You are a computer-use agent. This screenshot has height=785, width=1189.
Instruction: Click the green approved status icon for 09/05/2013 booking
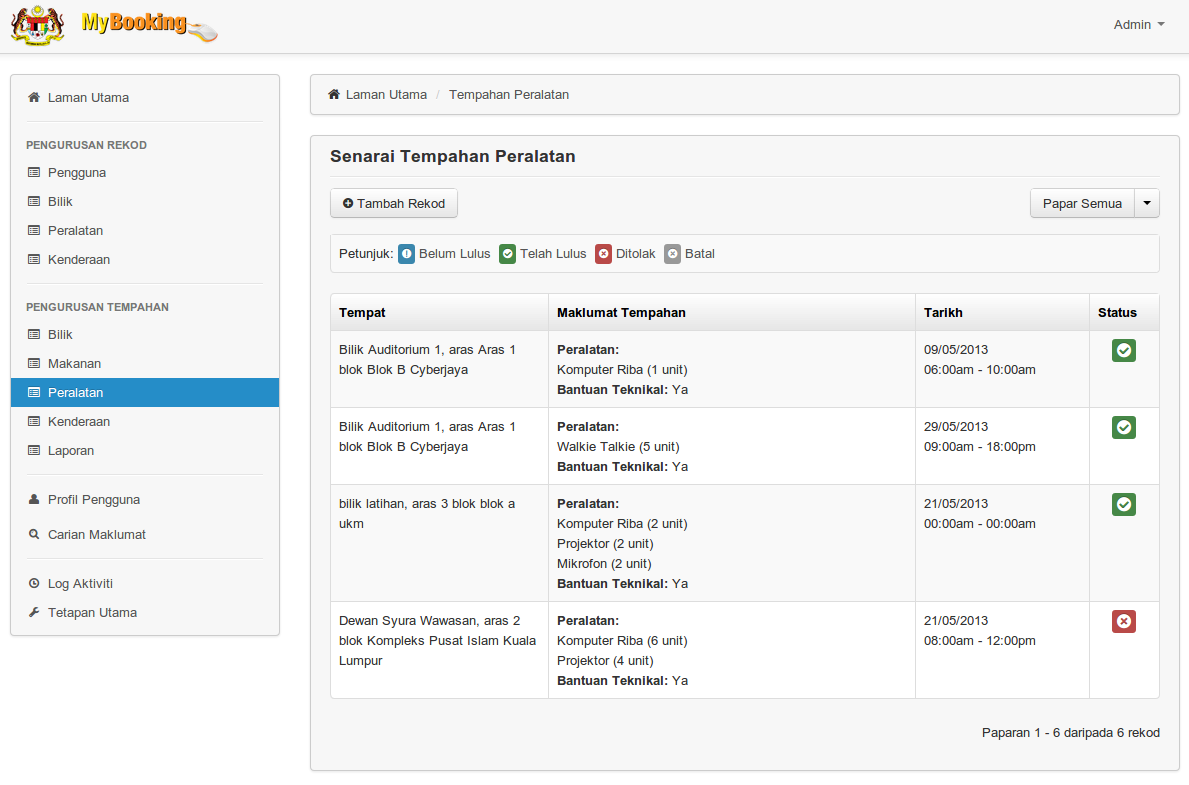(x=1124, y=351)
